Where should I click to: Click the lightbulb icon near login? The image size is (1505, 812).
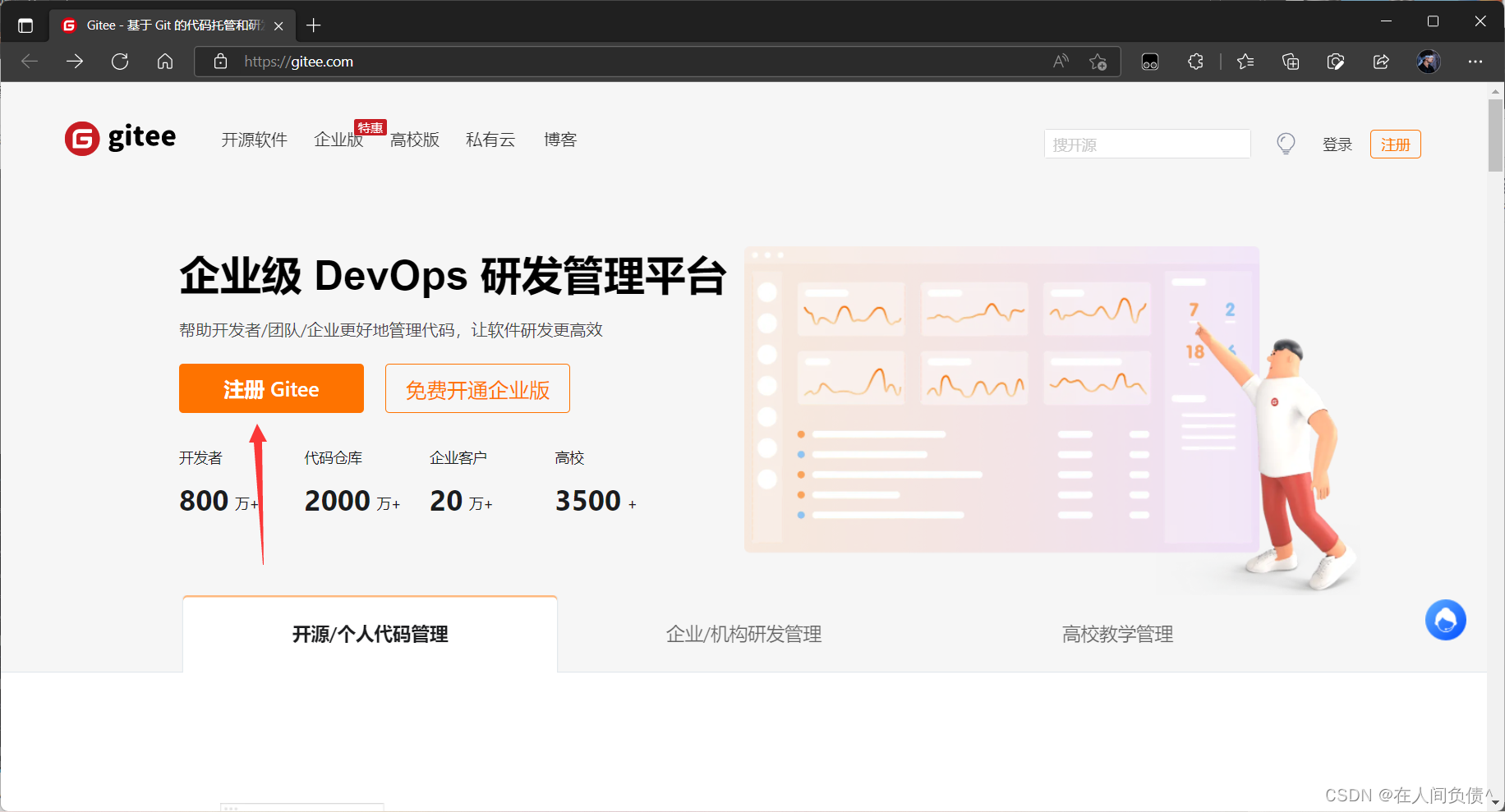click(1286, 144)
